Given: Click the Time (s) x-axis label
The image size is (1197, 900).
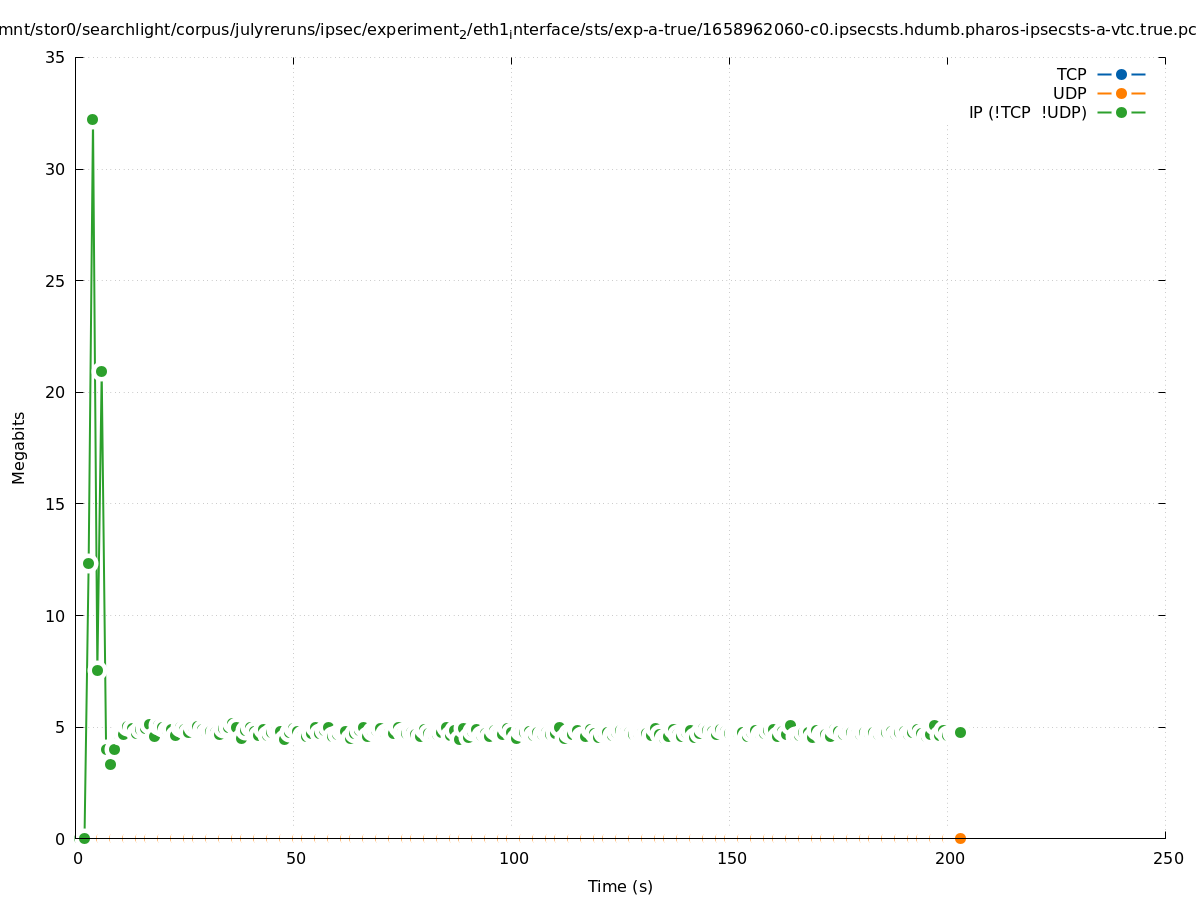Looking at the screenshot, I should point(620,886).
